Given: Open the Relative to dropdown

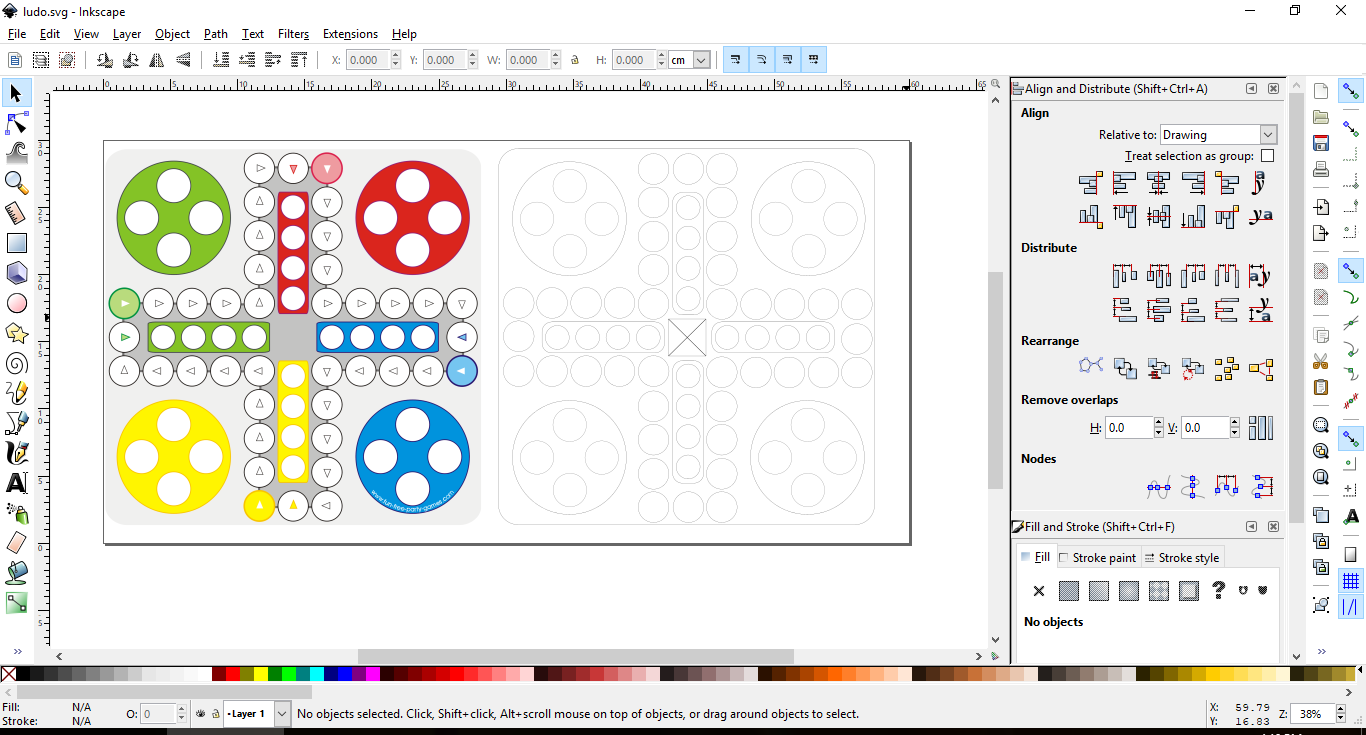Looking at the screenshot, I should (x=1268, y=134).
